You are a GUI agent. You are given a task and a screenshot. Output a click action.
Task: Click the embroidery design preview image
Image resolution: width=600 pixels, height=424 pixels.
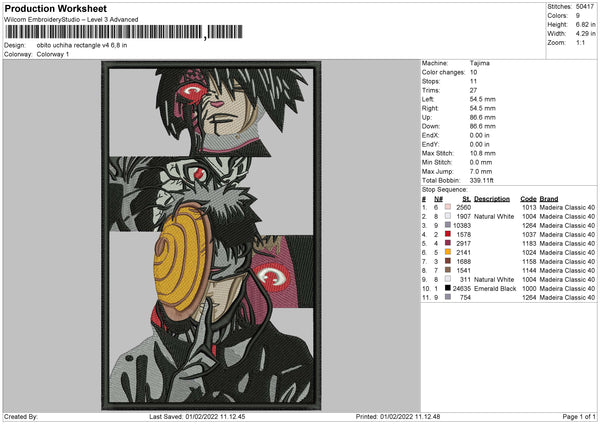click(x=211, y=235)
